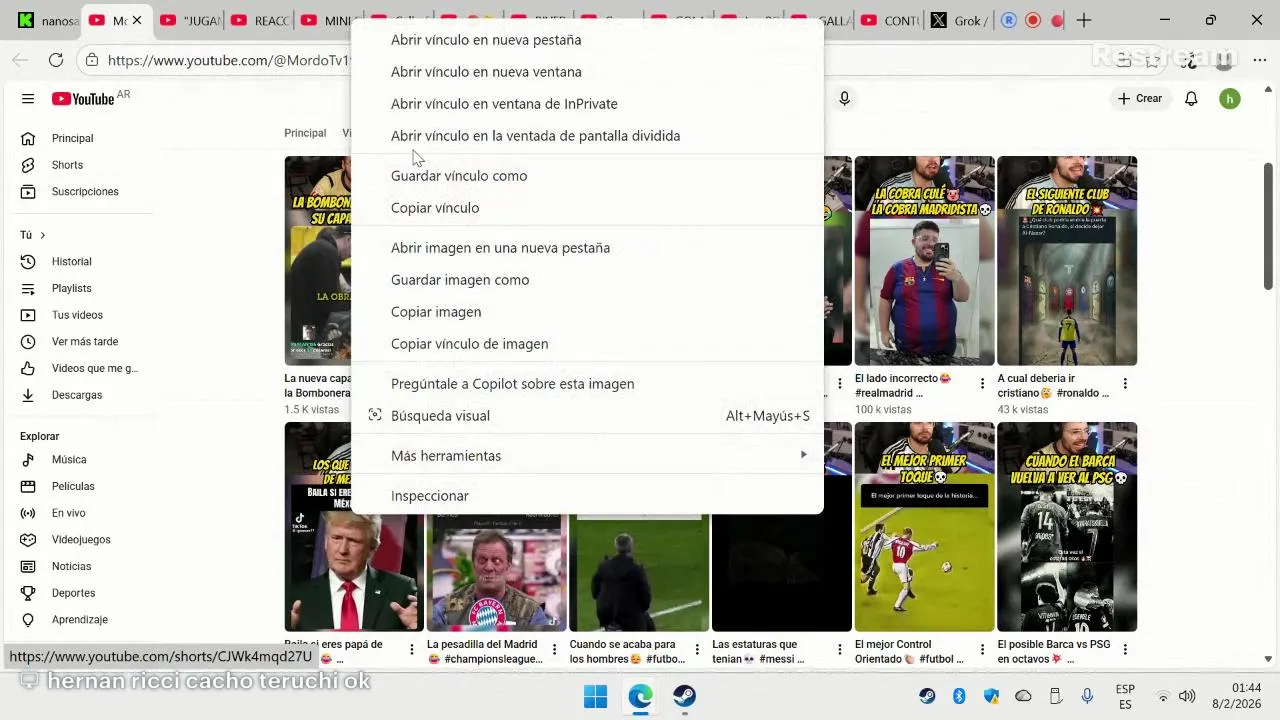Switch to the channel's Principal tab
Image resolution: width=1280 pixels, height=720 pixels.
point(305,133)
